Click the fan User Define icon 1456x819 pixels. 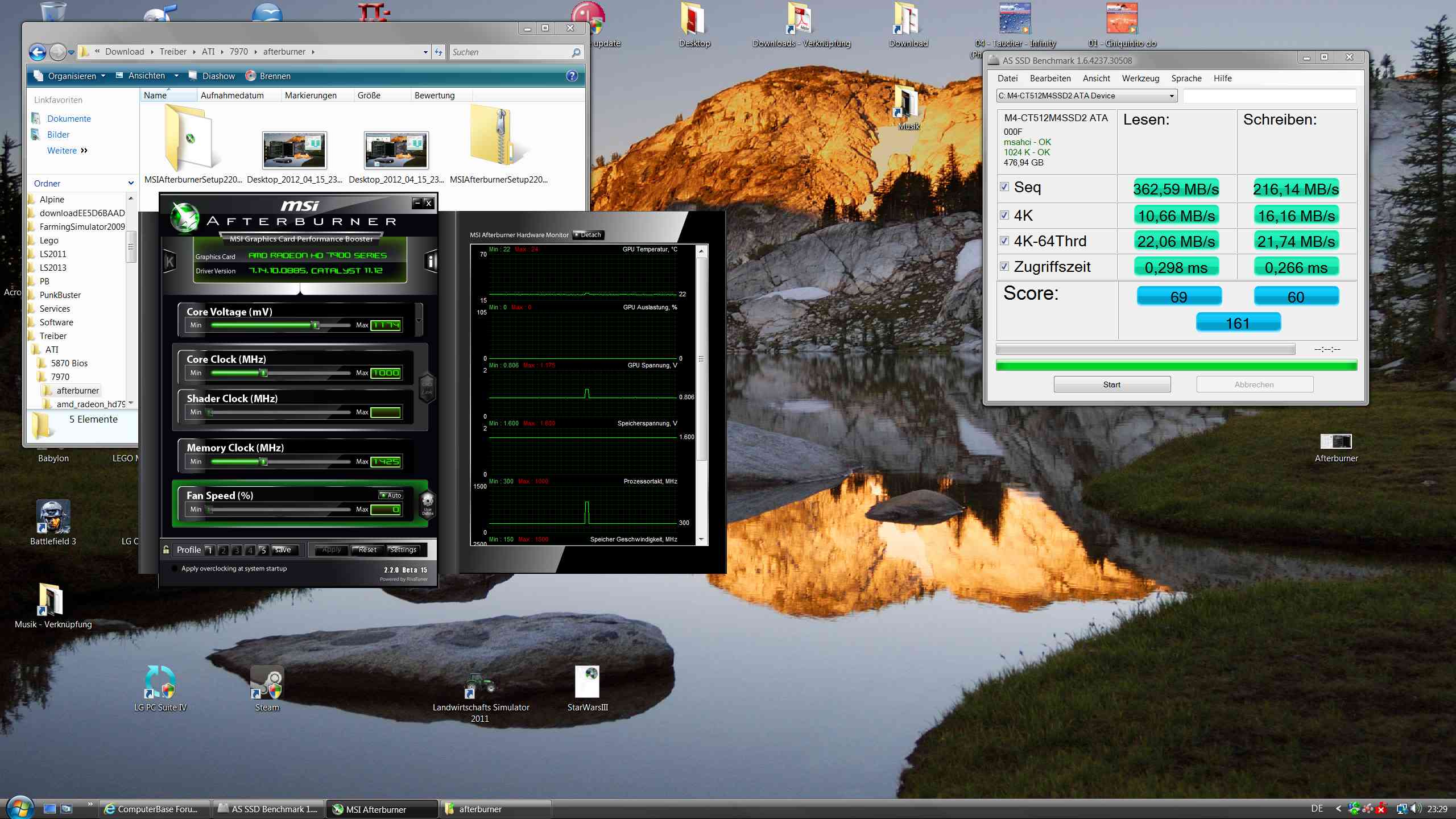pos(427,504)
